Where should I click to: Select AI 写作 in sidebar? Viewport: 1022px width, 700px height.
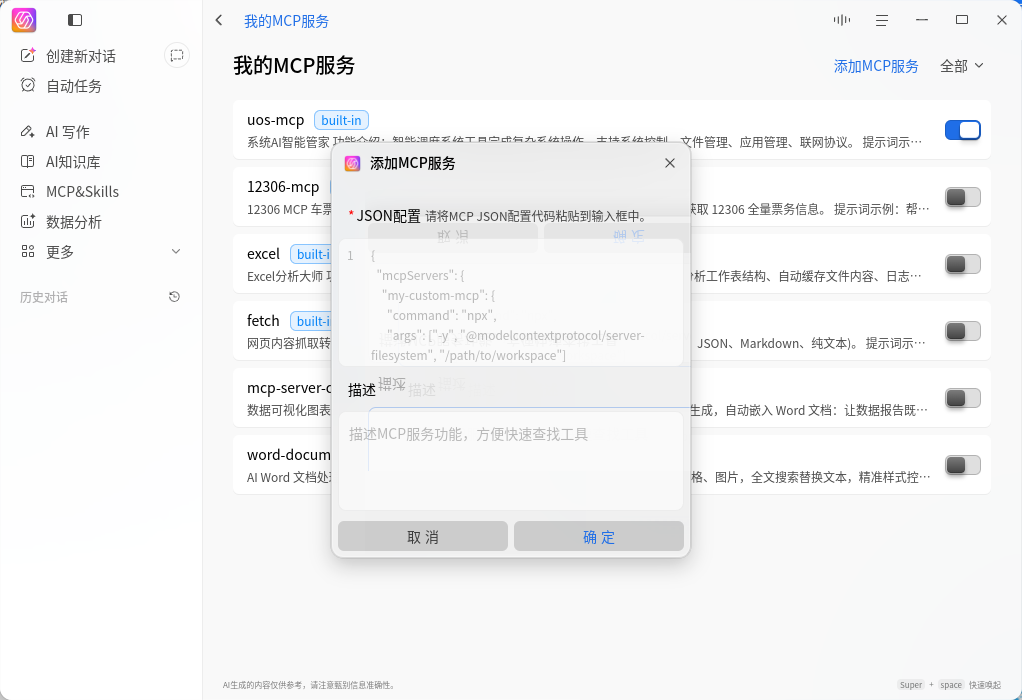(x=68, y=132)
